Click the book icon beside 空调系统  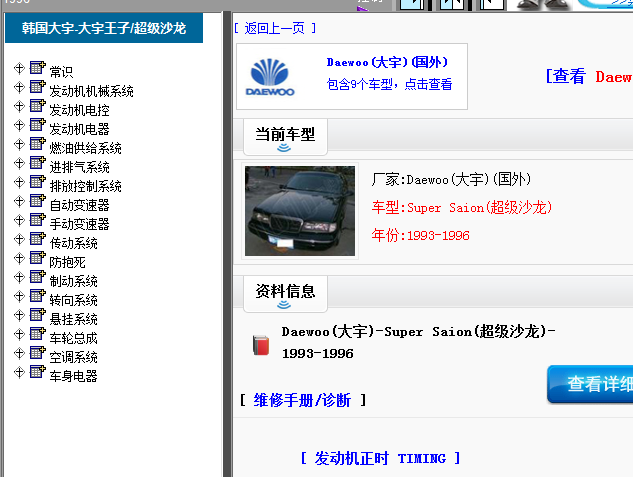[38, 352]
